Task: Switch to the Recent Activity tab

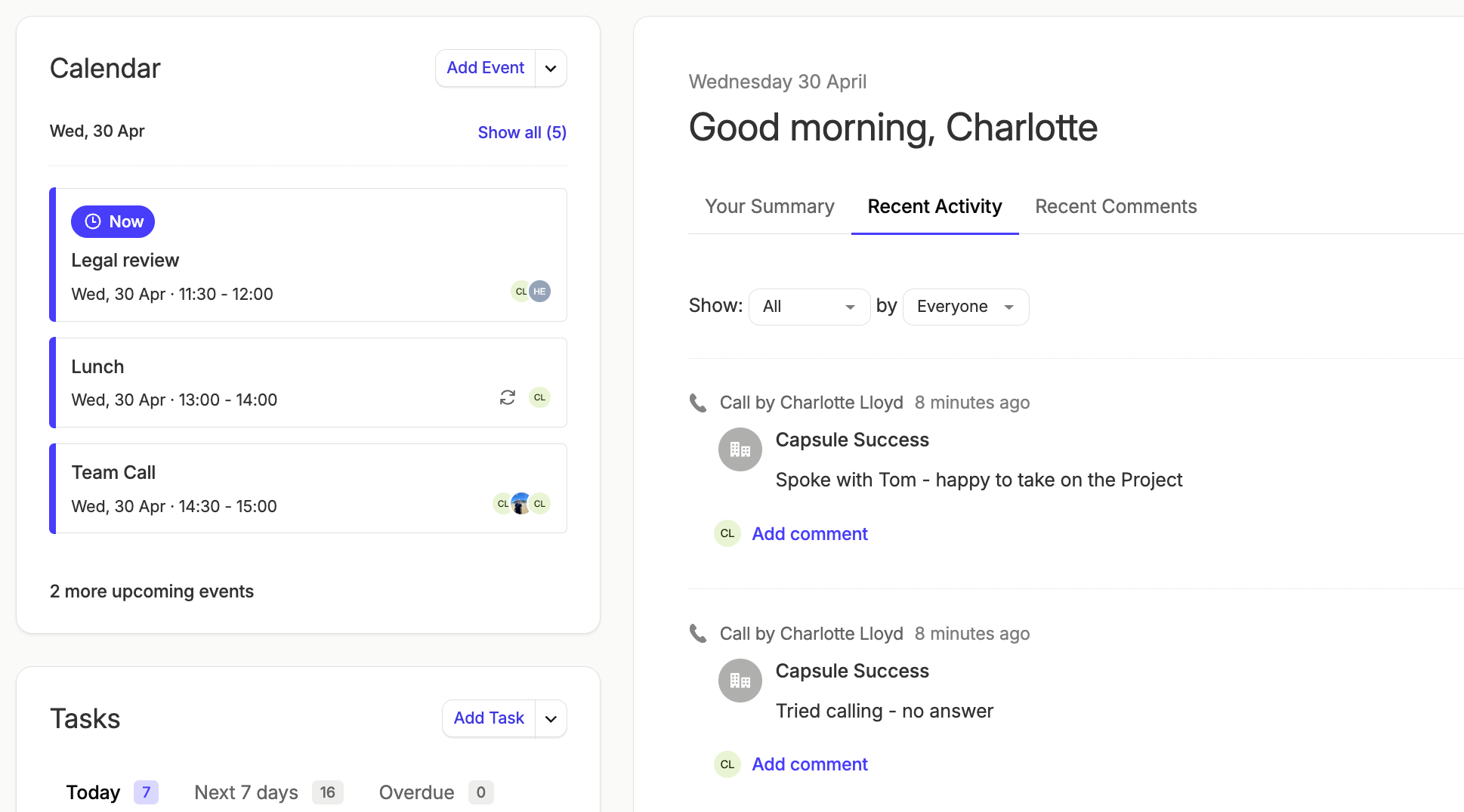Action: (x=934, y=207)
